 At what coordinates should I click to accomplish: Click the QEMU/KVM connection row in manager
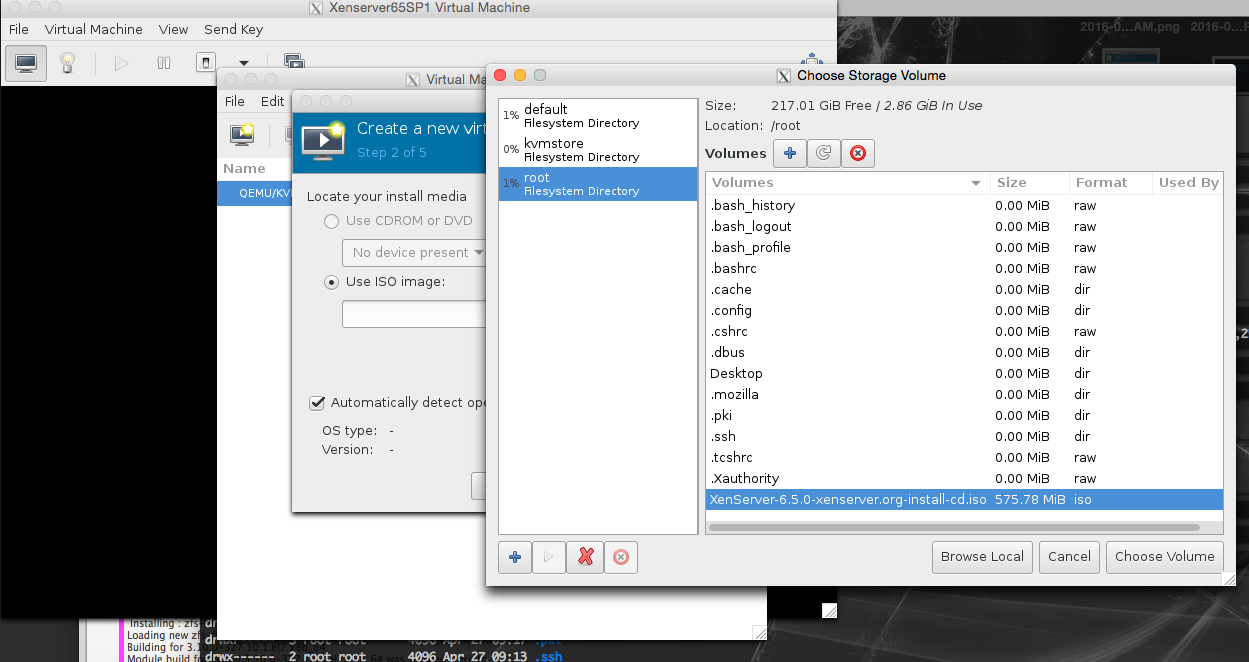[x=254, y=193]
